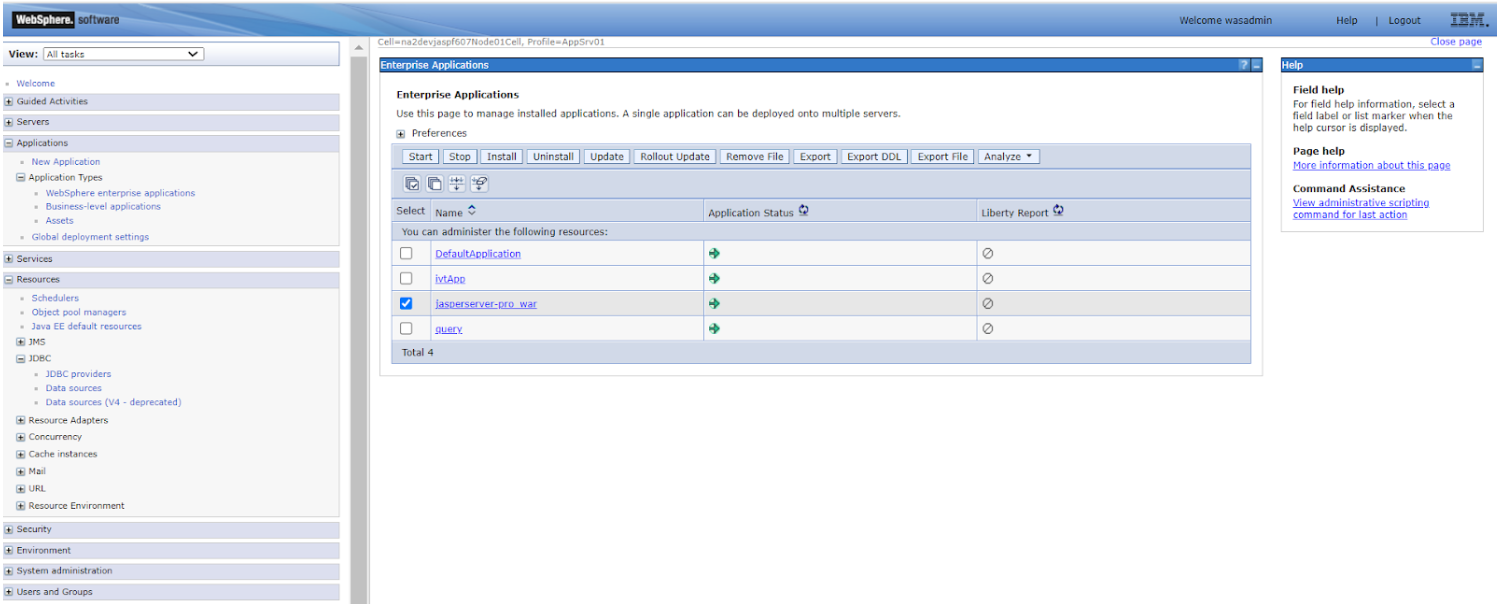Screen dimensions: 1498x604
Task: Expand the Preferences section
Action: pyautogui.click(x=401, y=134)
